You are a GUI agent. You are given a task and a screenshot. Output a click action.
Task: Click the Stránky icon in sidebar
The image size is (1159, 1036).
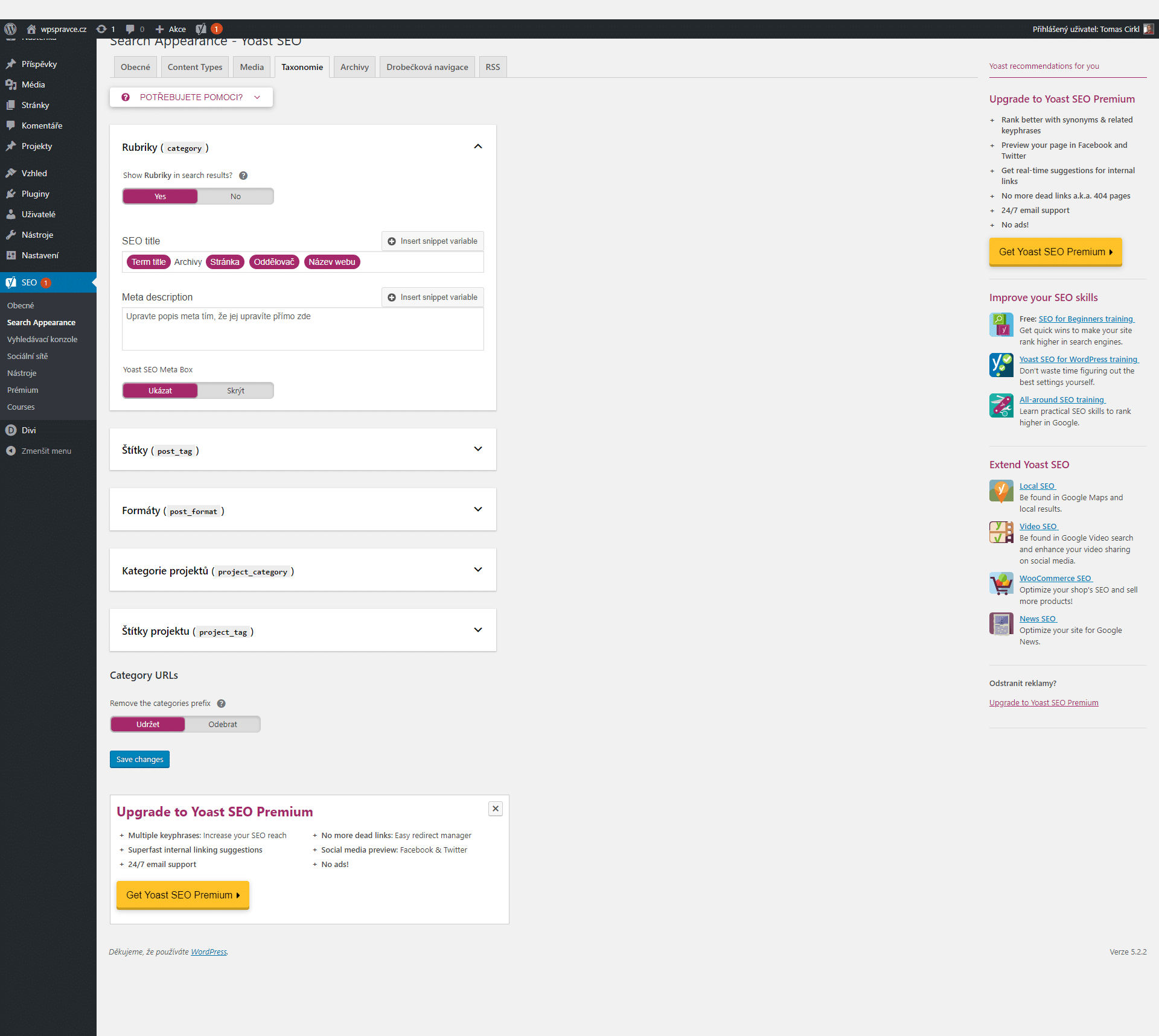(11, 105)
